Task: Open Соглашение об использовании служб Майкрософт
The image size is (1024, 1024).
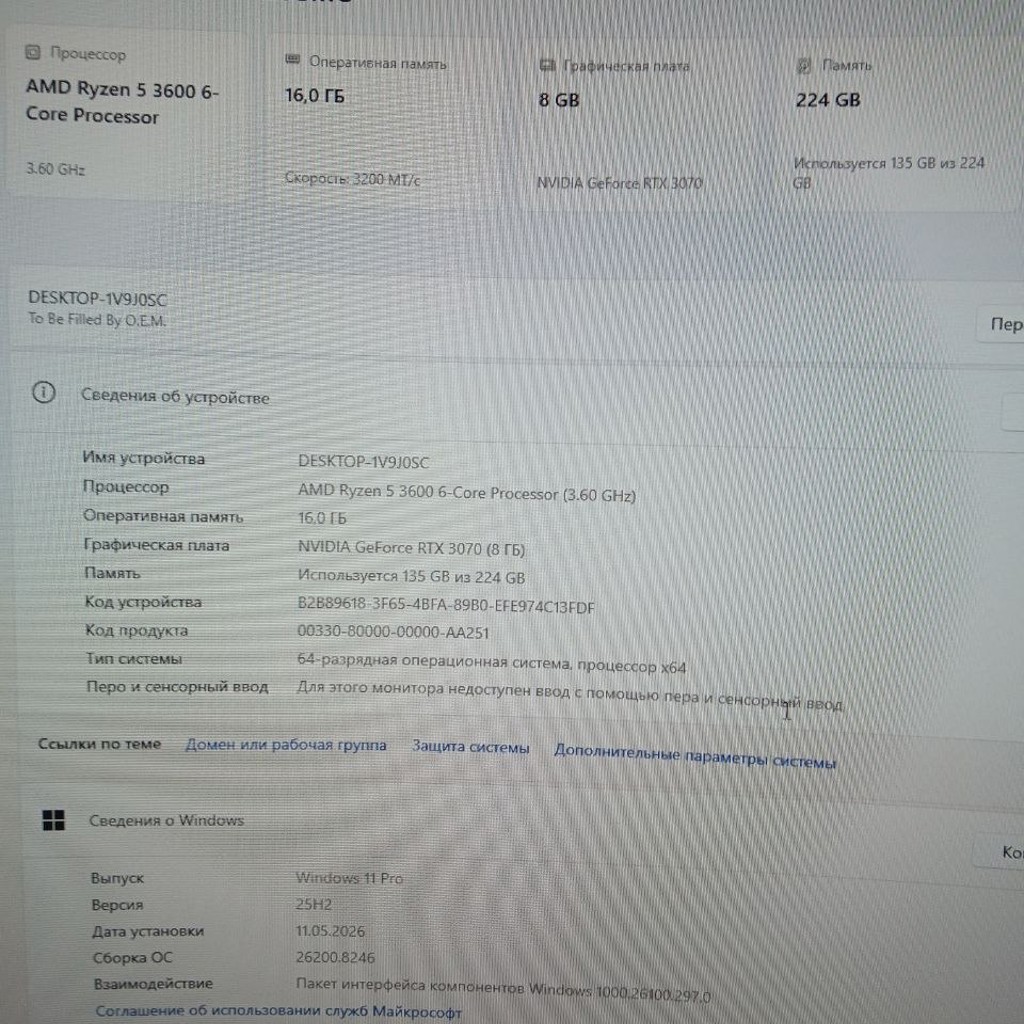Action: 278,1011
